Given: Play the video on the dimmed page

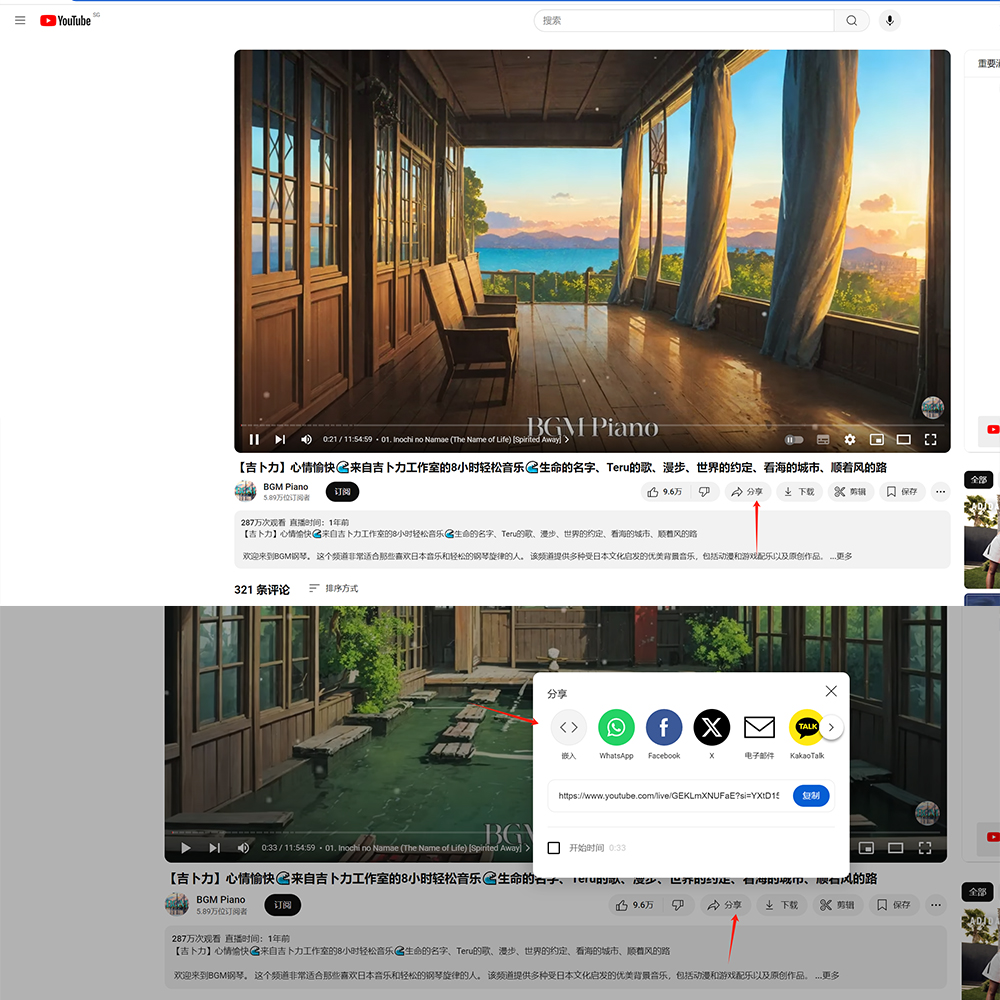Looking at the screenshot, I should point(186,848).
